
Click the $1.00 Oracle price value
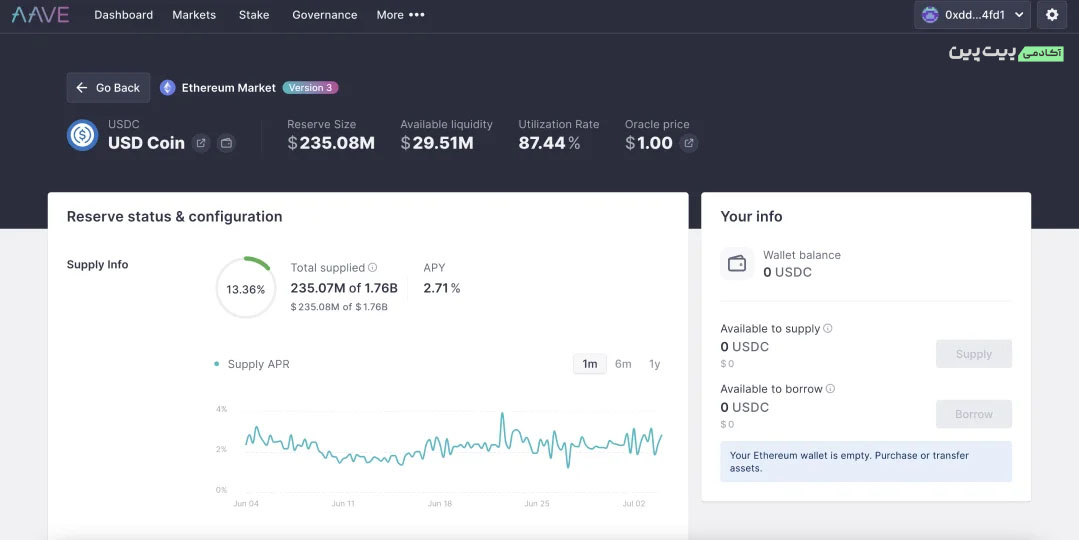[649, 143]
